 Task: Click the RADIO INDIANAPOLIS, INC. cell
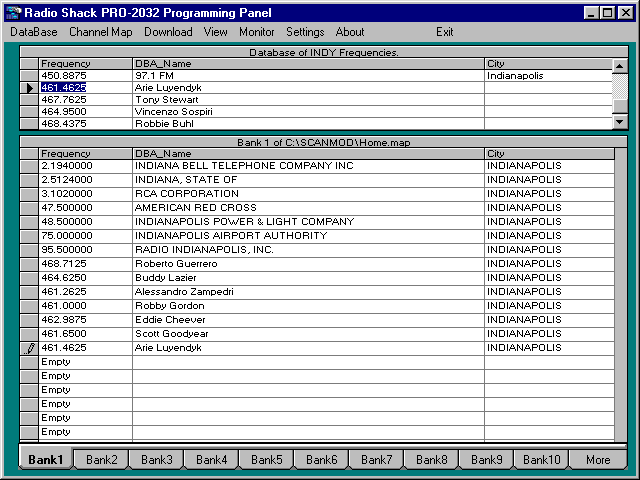pos(308,250)
